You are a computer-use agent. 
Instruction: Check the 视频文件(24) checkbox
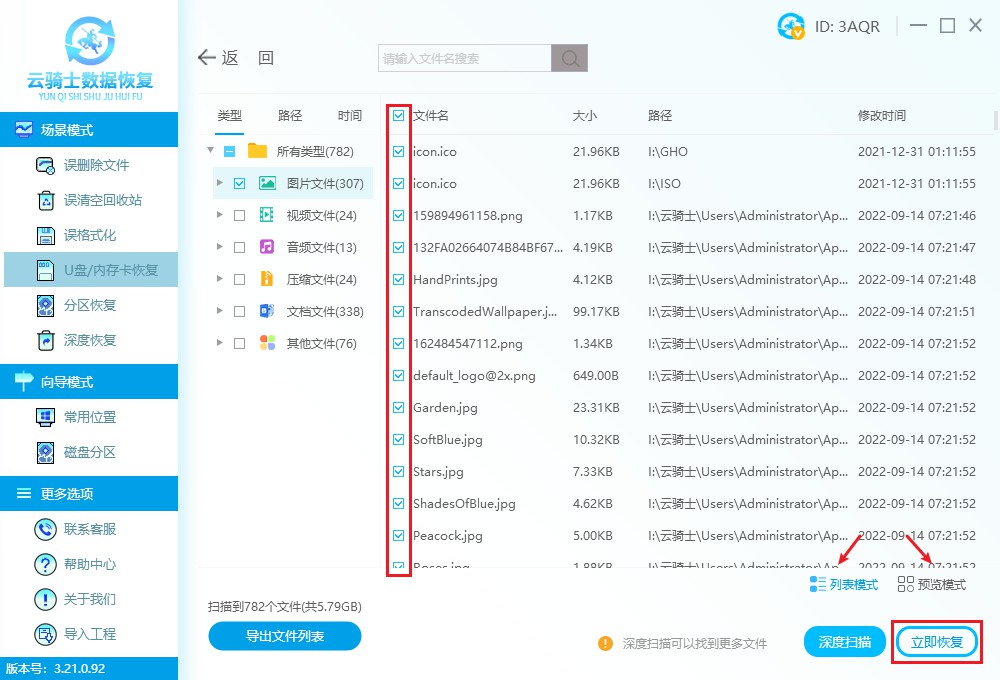[237, 215]
